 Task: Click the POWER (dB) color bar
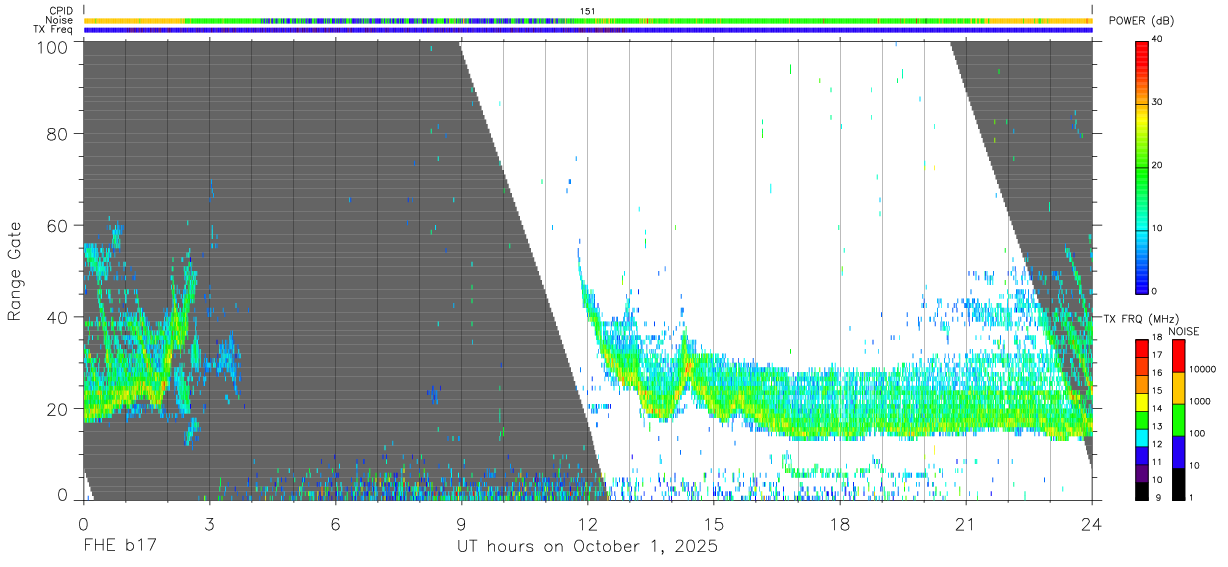1142,166
